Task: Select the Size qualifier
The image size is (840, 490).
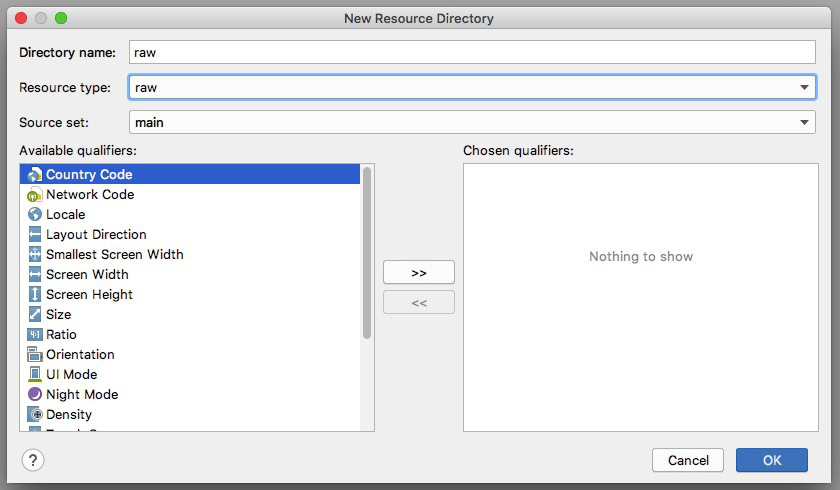Action: [x=190, y=314]
